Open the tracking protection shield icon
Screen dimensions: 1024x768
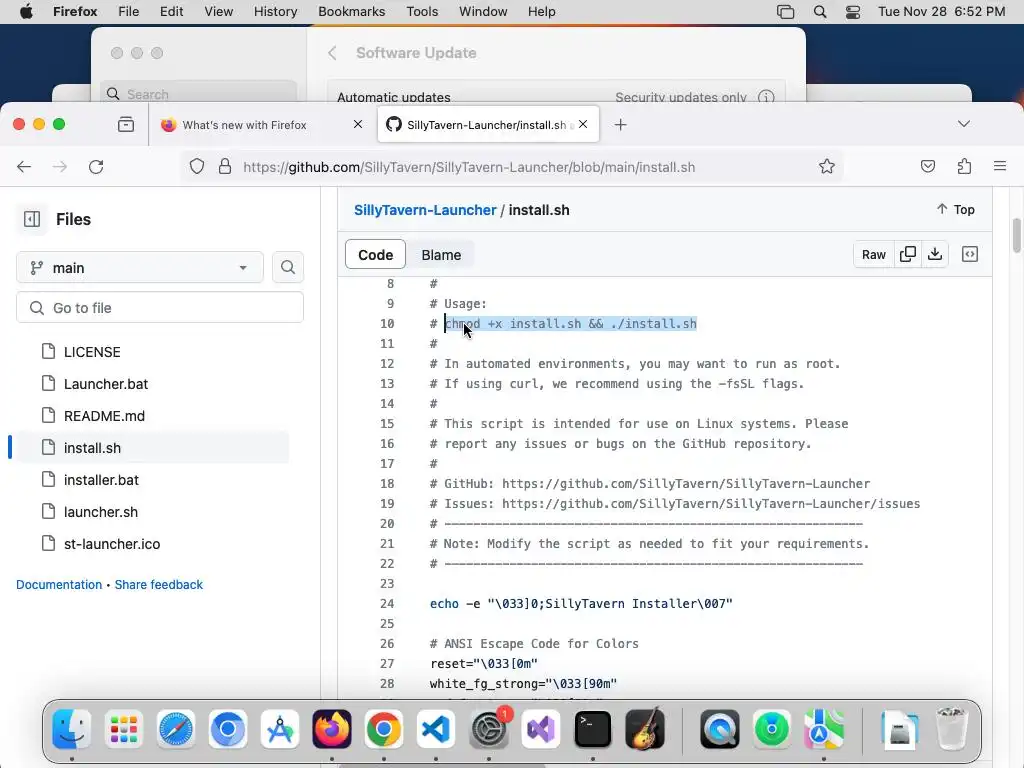point(197,167)
